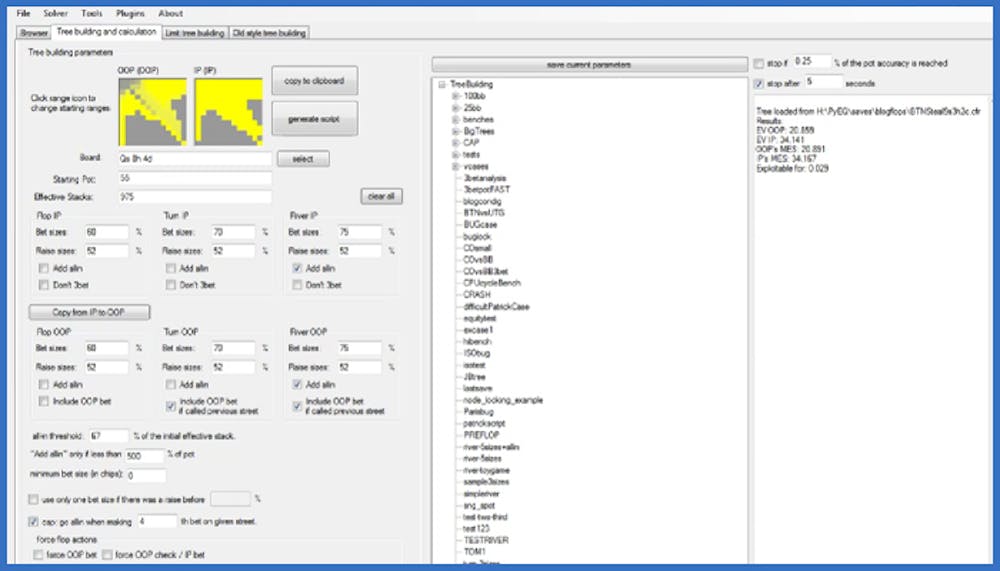Click the select board button
The image size is (1000, 571).
tap(303, 159)
